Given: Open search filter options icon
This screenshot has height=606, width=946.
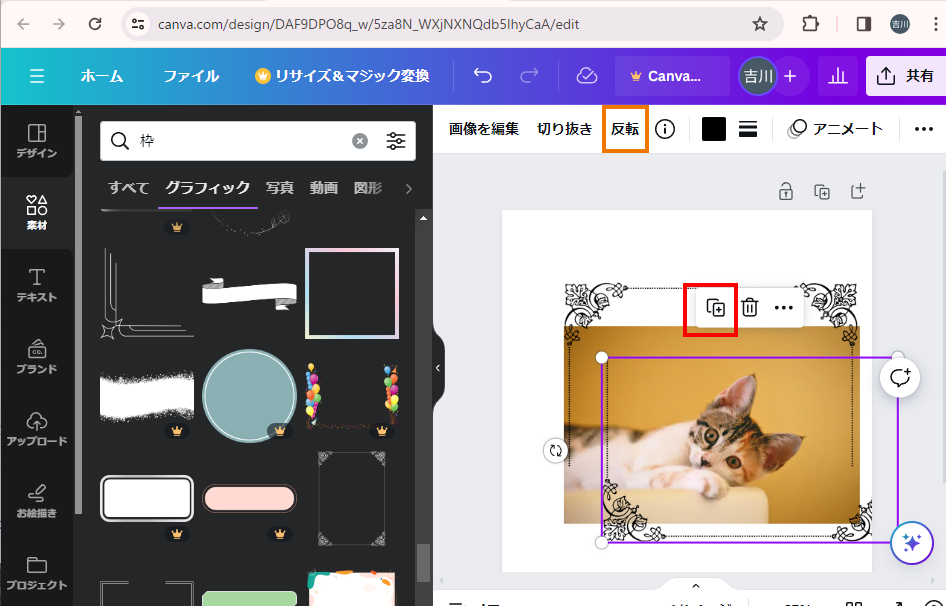Looking at the screenshot, I should (x=396, y=141).
